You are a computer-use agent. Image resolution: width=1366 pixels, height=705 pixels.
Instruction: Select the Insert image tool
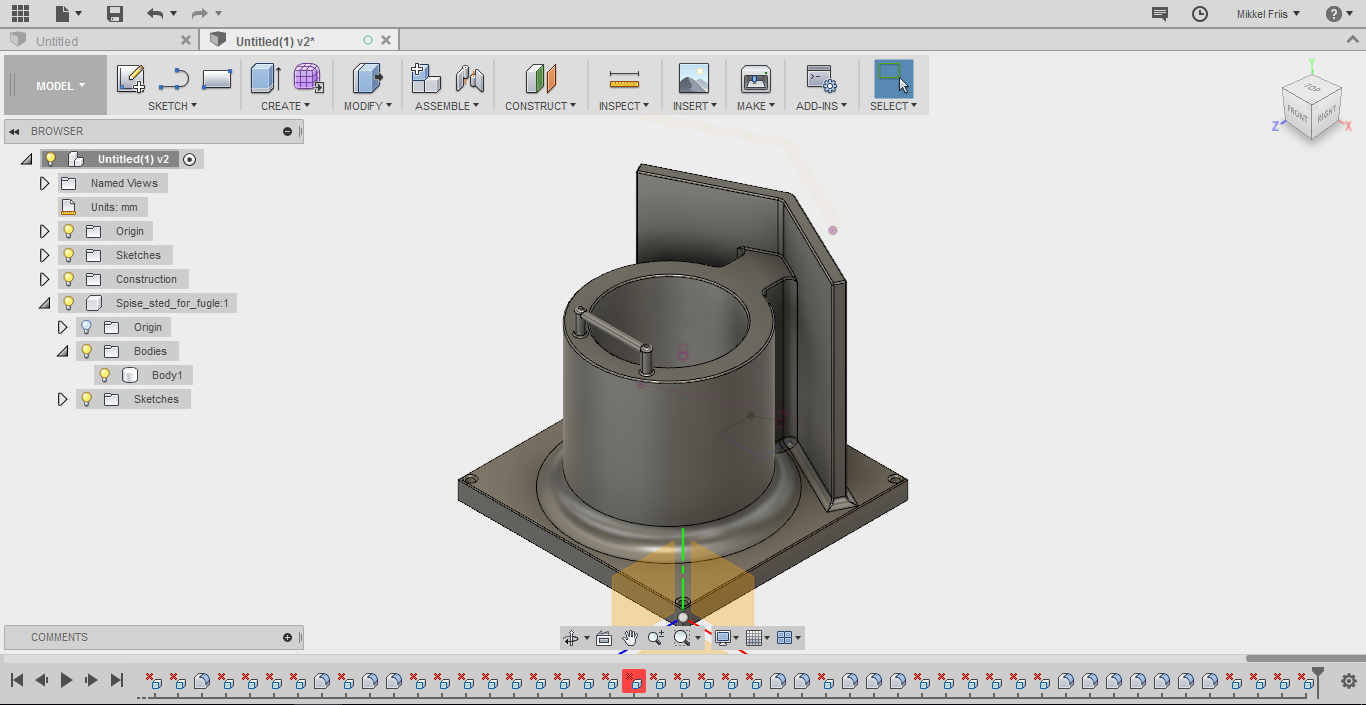point(693,79)
